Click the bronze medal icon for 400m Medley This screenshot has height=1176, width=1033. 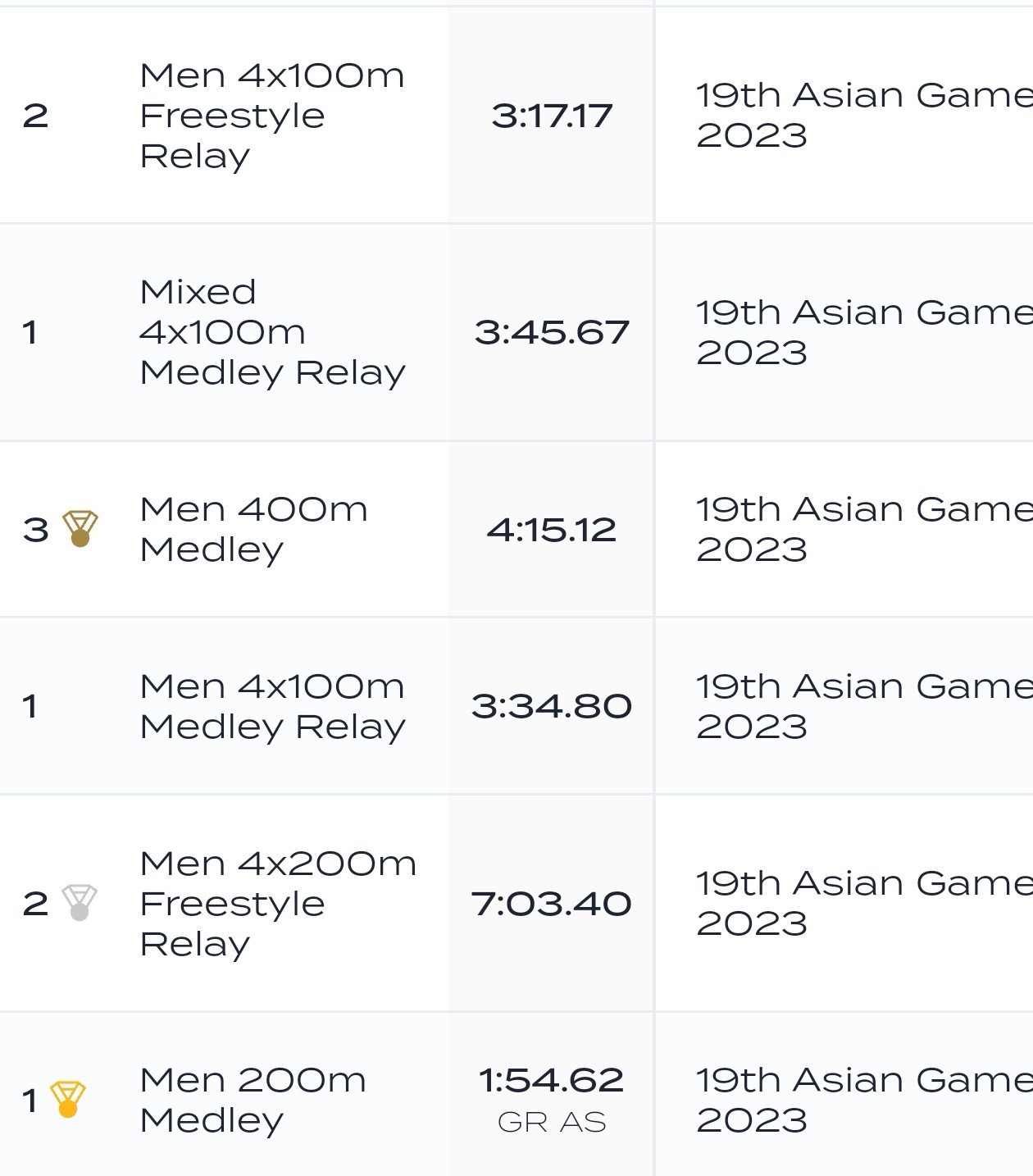[80, 529]
